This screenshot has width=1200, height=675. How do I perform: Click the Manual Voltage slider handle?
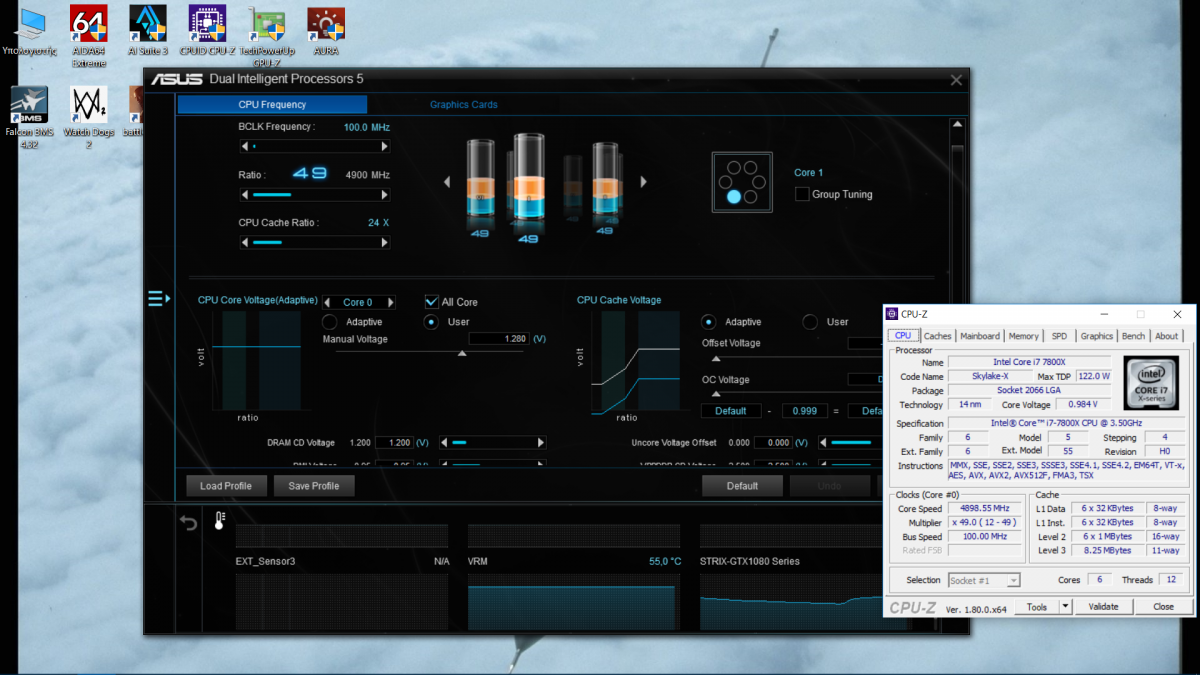pos(462,353)
